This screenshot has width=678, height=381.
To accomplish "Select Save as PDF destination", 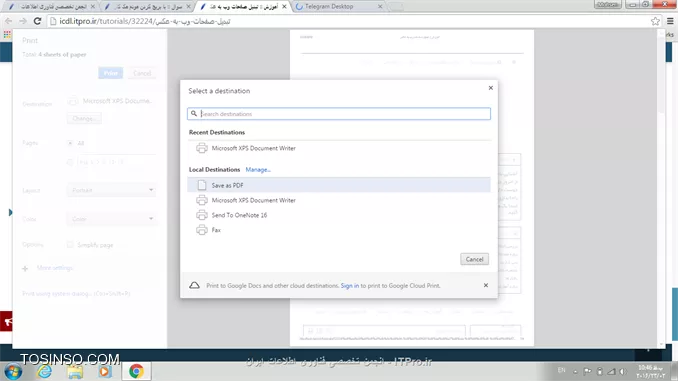I will click(x=339, y=185).
